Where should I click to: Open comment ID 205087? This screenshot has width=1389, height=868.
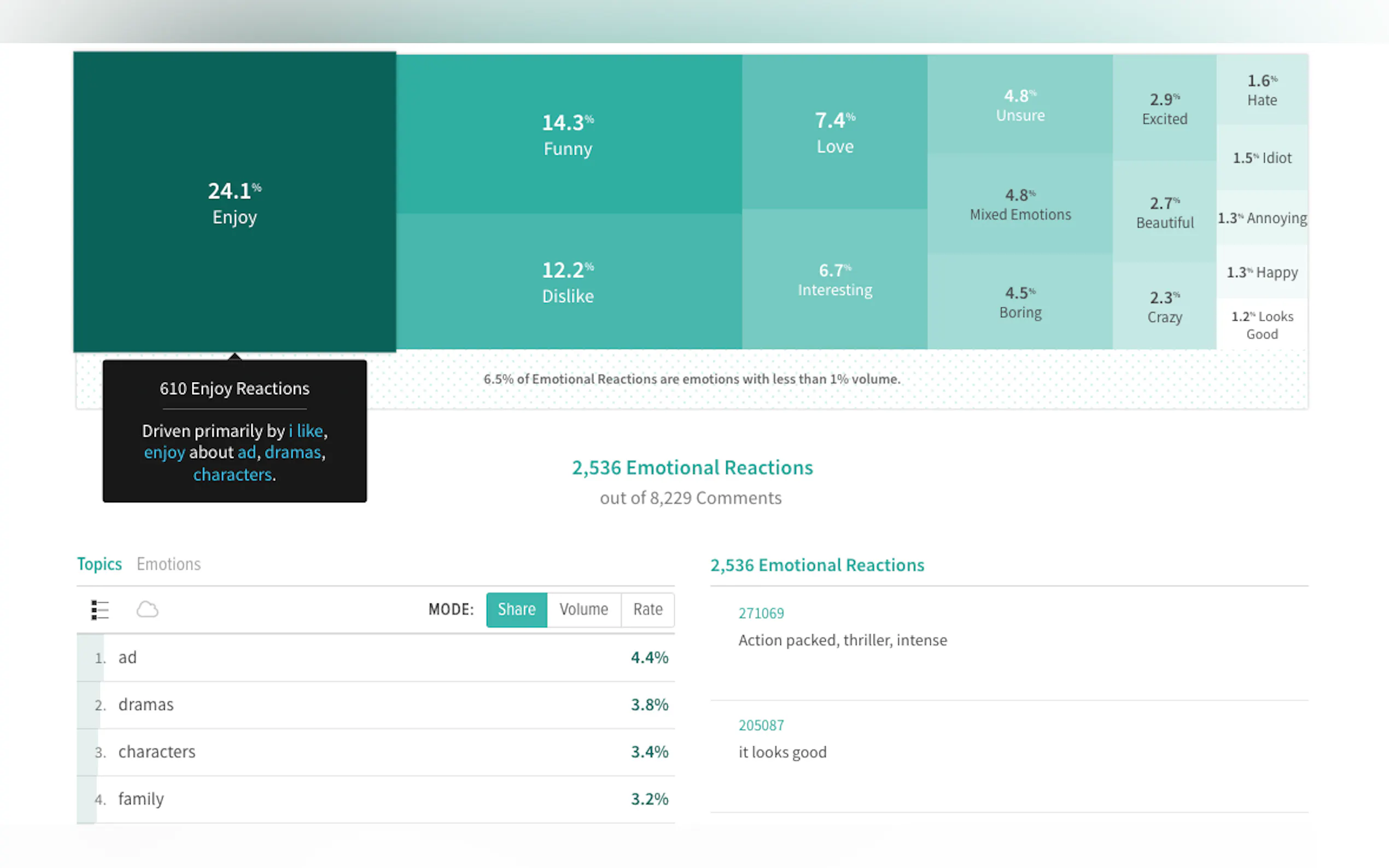tap(760, 725)
